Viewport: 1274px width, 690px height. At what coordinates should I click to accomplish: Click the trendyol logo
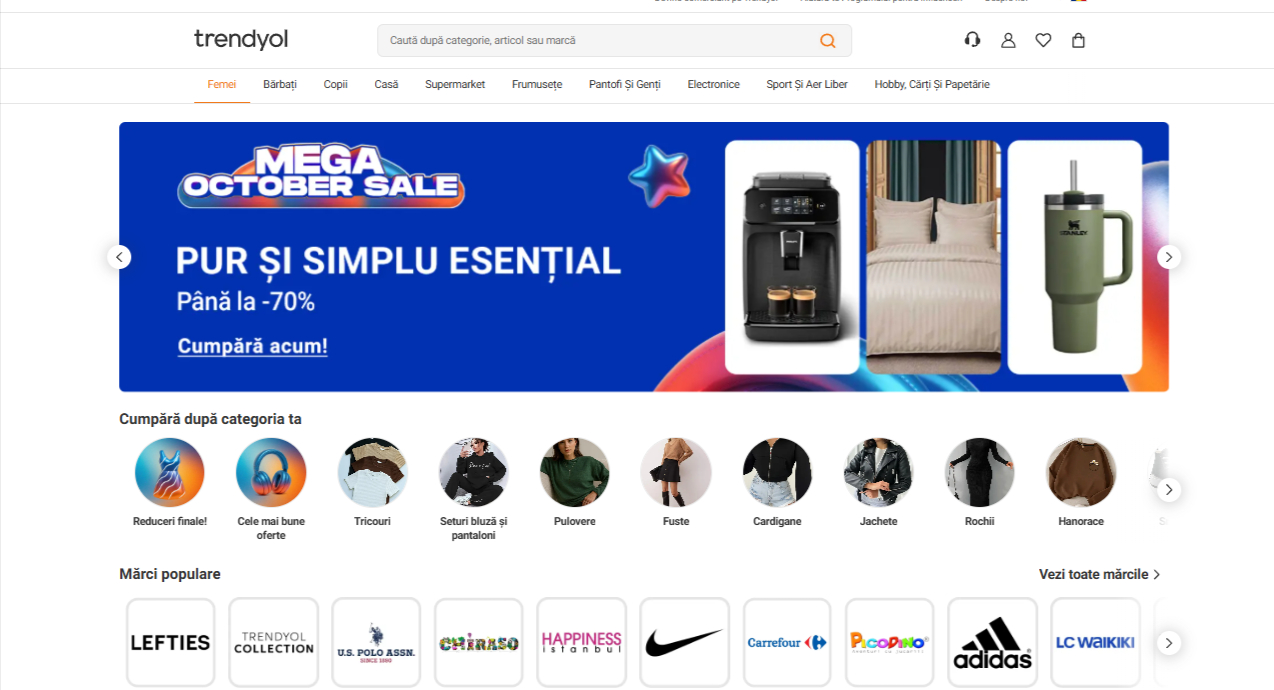point(241,39)
